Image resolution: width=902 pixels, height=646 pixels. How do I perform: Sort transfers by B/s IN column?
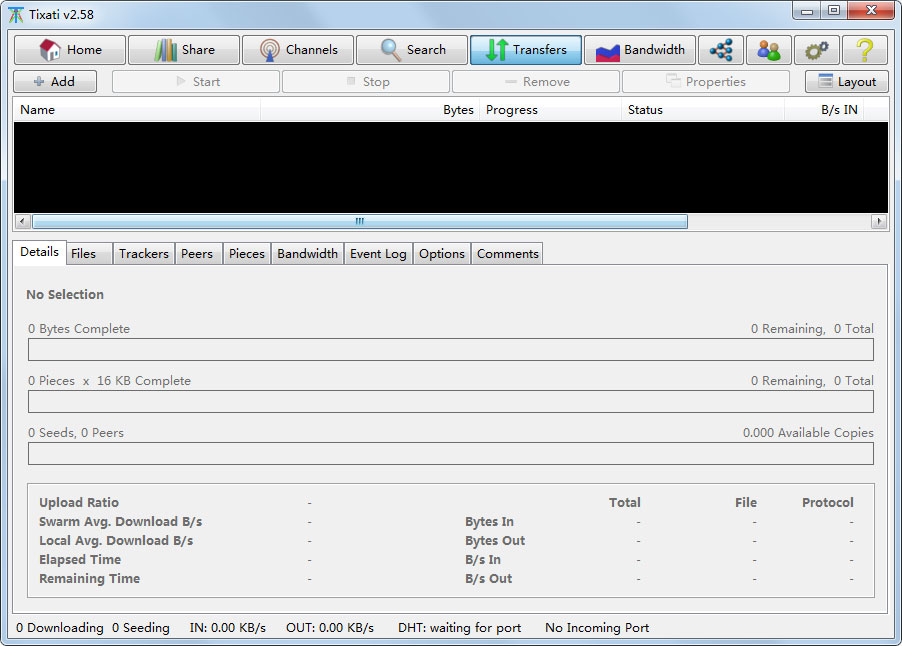[824, 110]
